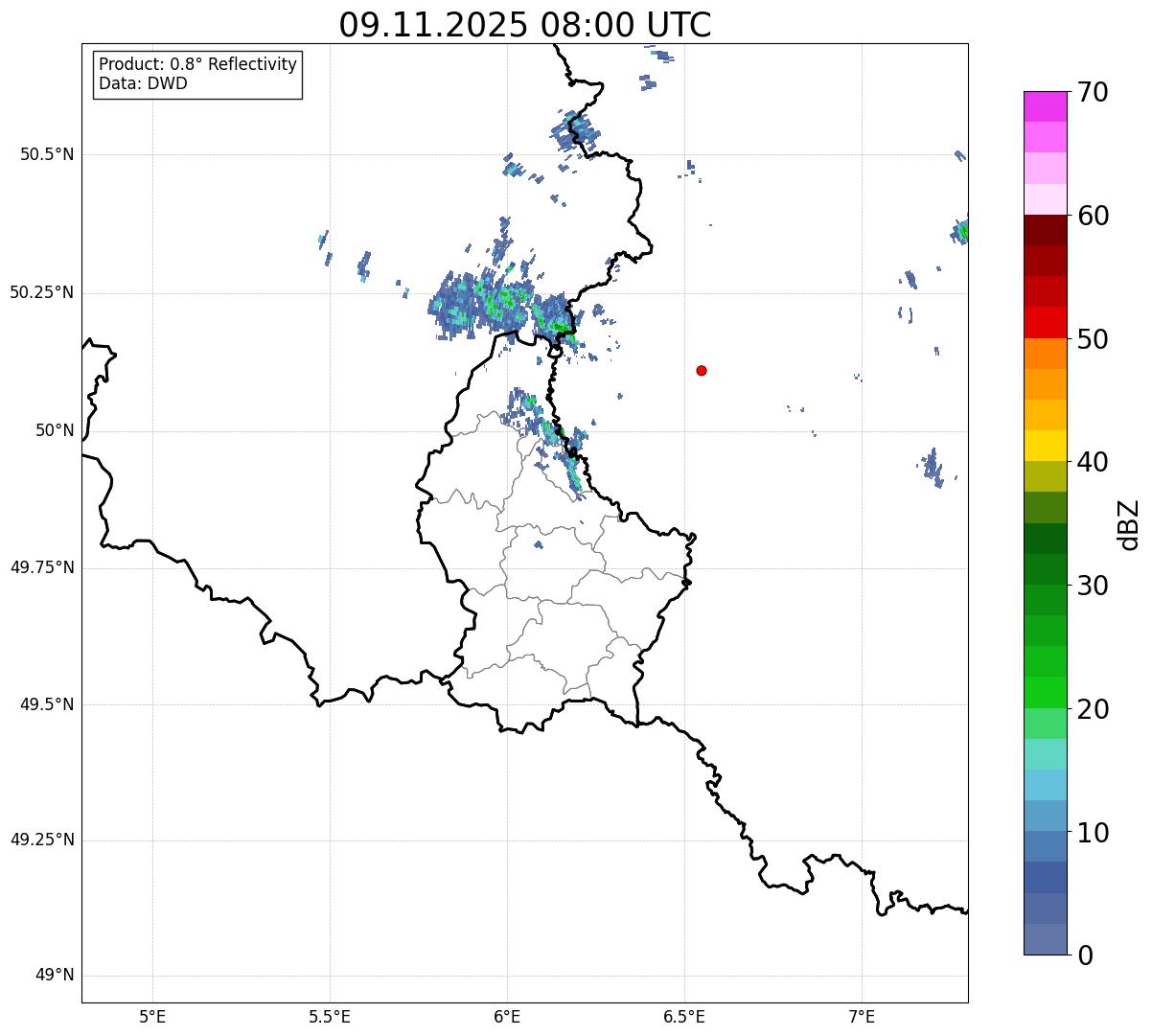The height and width of the screenshot is (1036, 1152).
Task: Click the 50.5°N latitude label
Action: (x=46, y=154)
